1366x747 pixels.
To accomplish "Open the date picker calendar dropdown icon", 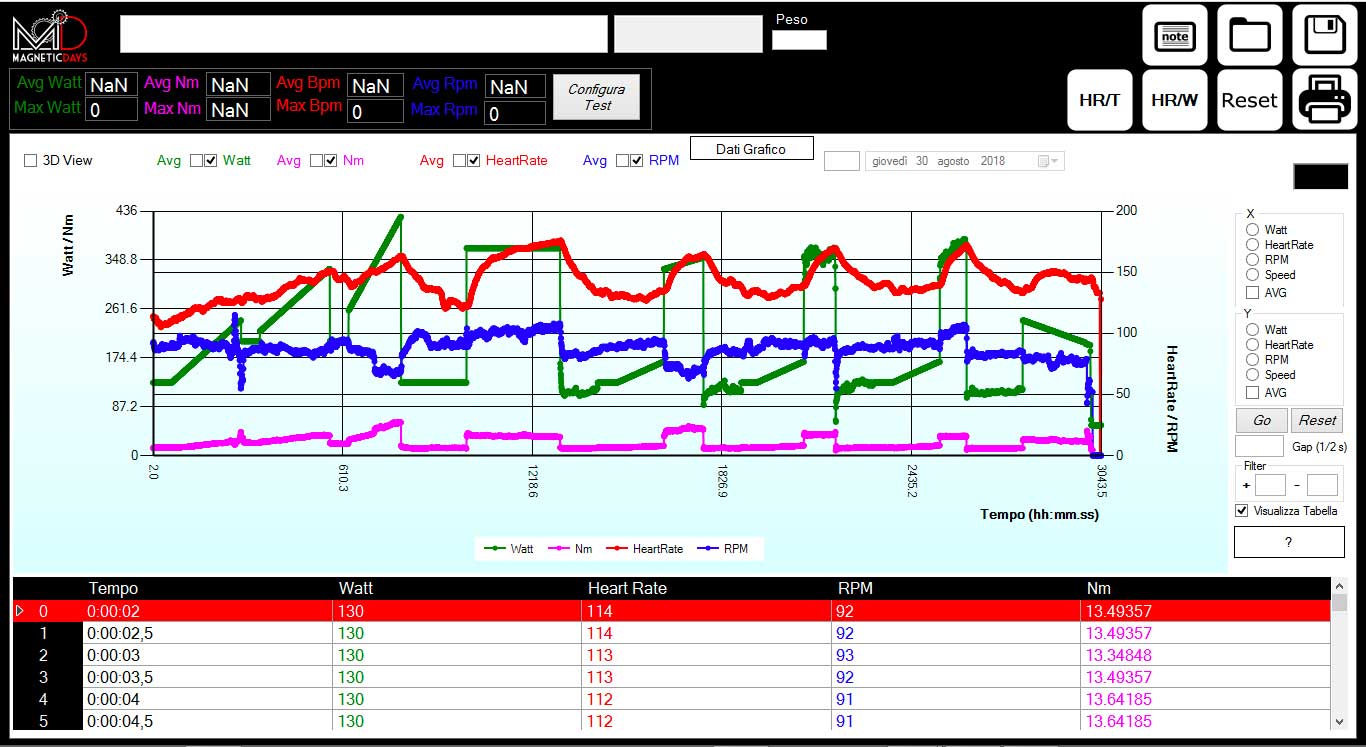I will 1046,161.
